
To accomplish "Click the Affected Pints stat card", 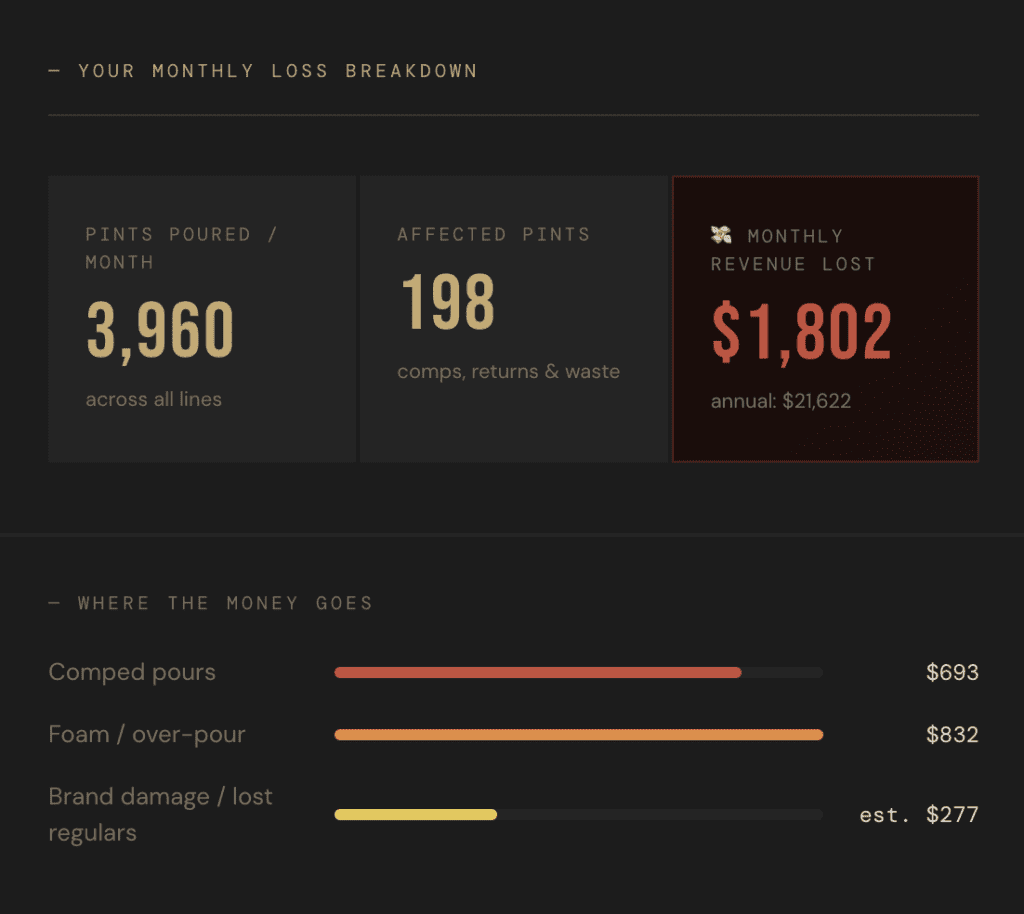I will 513,318.
